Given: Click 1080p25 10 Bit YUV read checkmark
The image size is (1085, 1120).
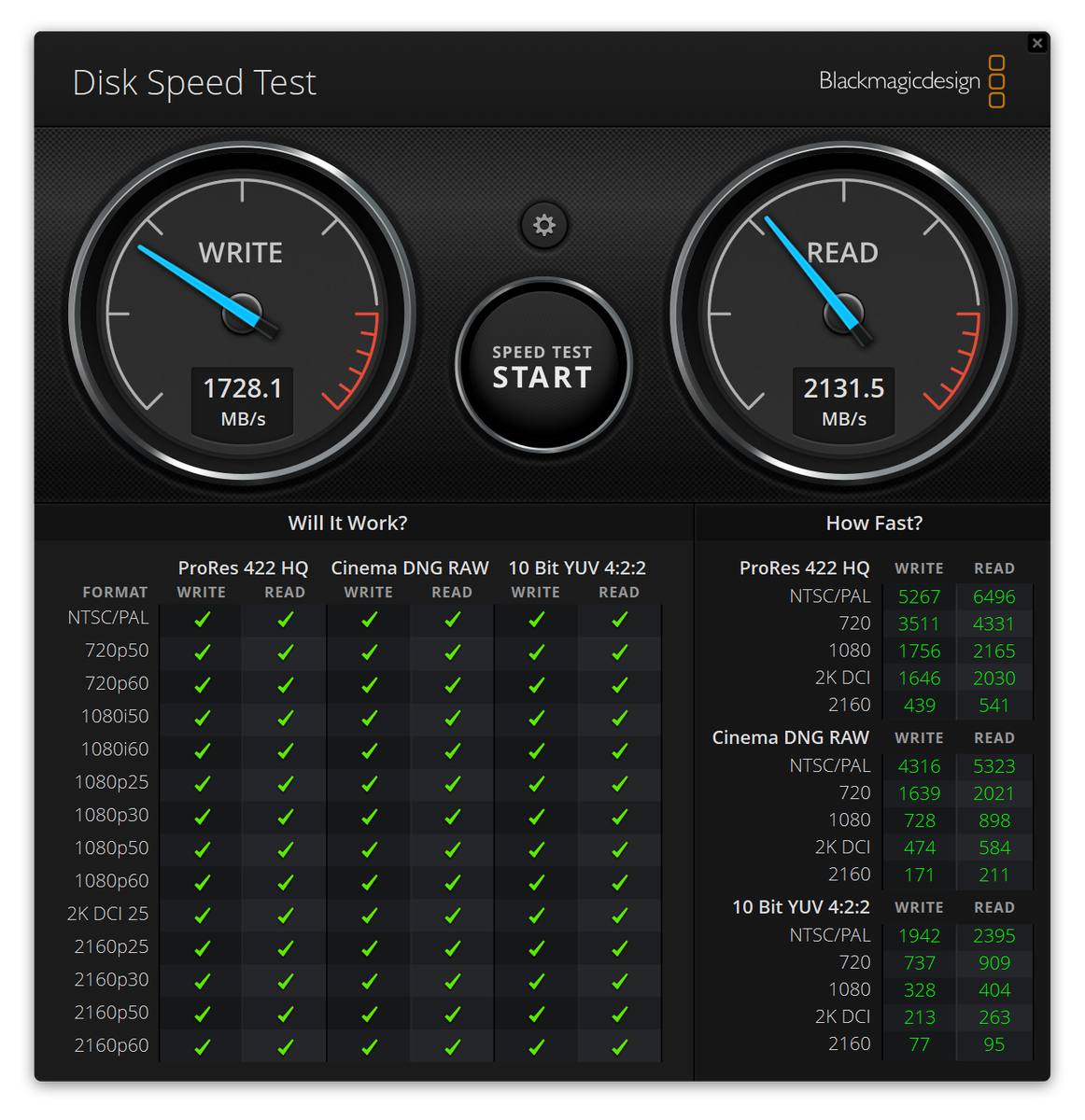Looking at the screenshot, I should 619,783.
